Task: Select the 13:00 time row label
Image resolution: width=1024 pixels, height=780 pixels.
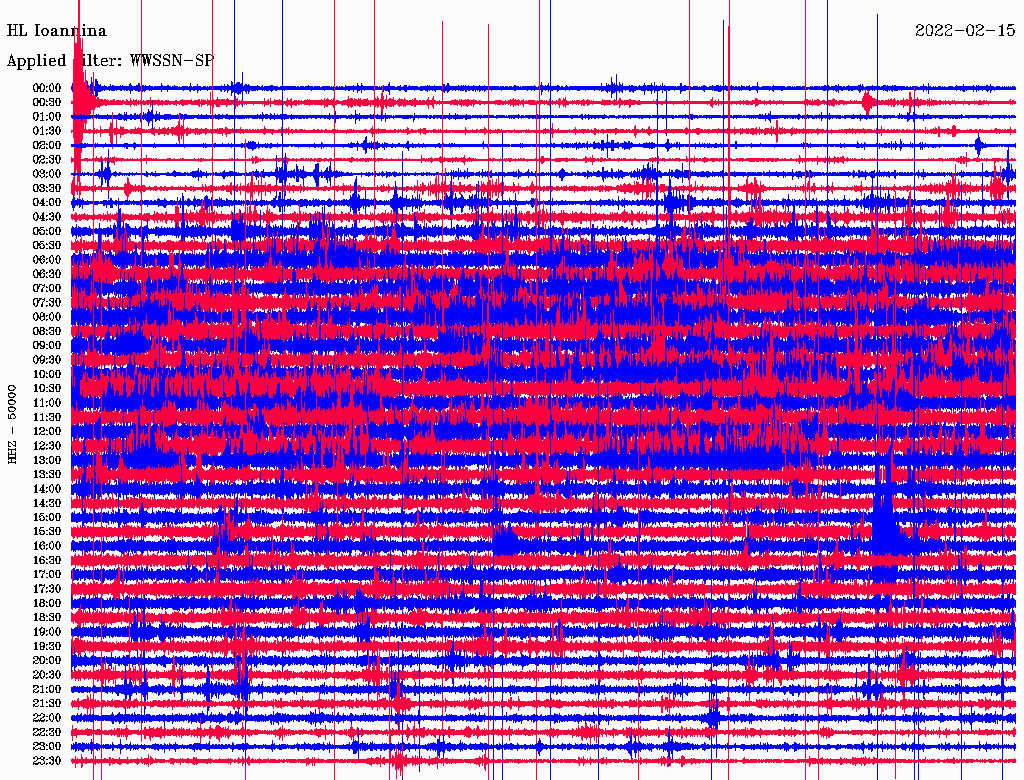Action: 47,460
